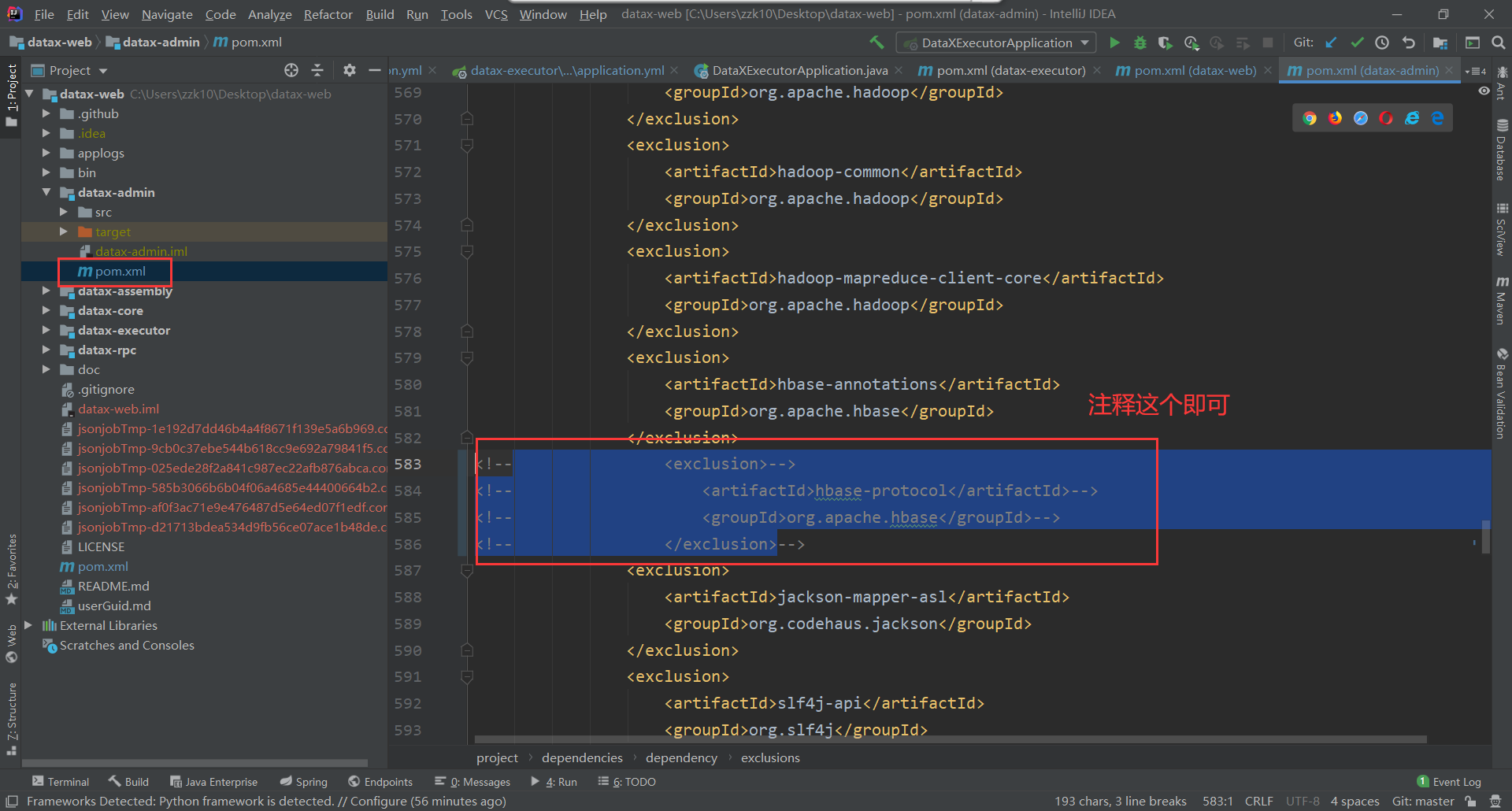Click the editor vertical scrollbar thumb
The height and width of the screenshot is (811, 1512).
tap(1486, 537)
